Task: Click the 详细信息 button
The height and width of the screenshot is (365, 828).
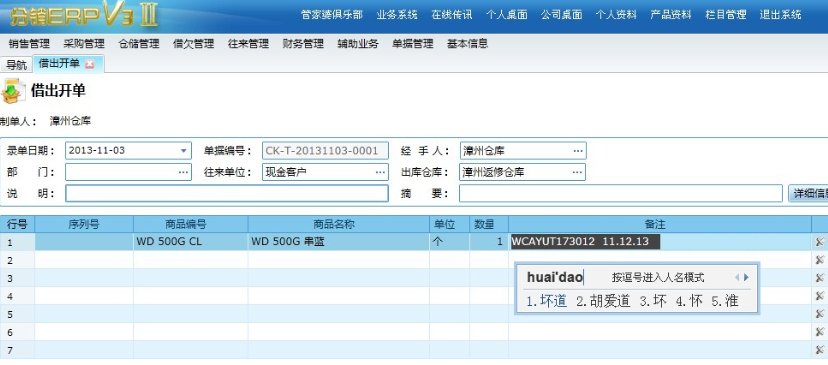Action: pos(808,193)
